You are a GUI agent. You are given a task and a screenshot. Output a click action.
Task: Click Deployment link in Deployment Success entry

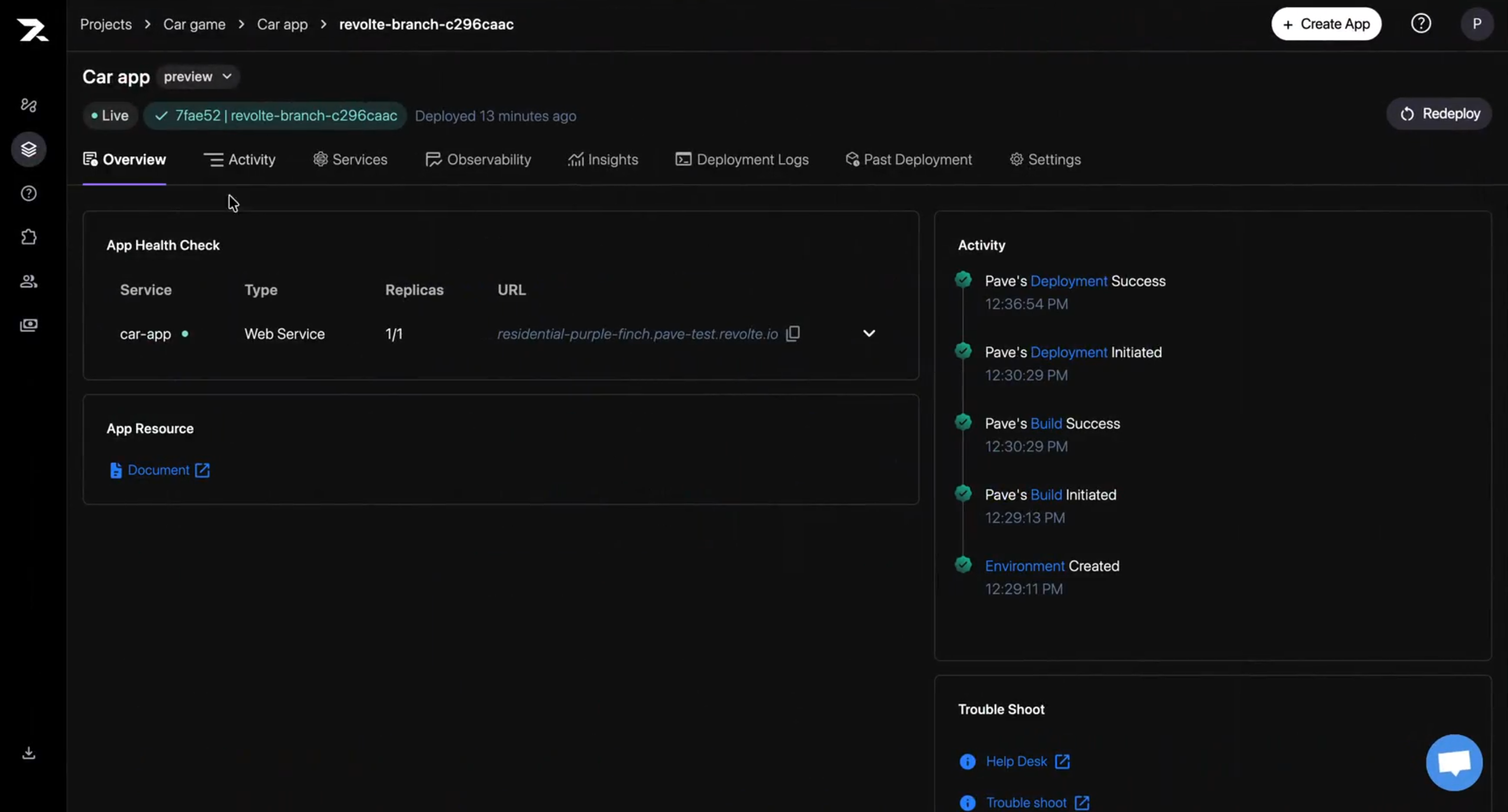point(1068,281)
